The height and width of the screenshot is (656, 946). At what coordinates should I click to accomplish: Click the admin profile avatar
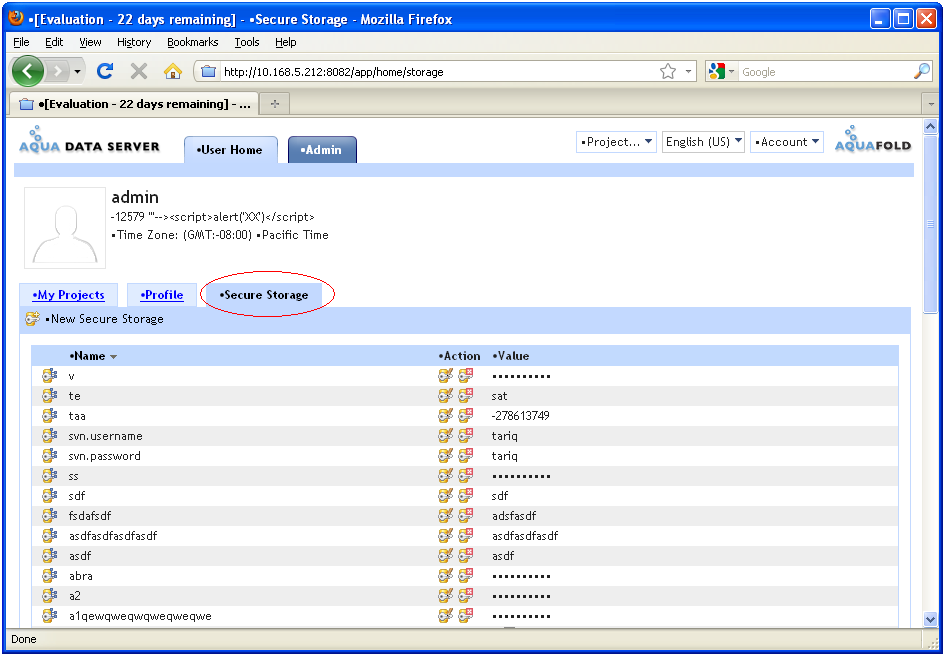pyautogui.click(x=65, y=228)
